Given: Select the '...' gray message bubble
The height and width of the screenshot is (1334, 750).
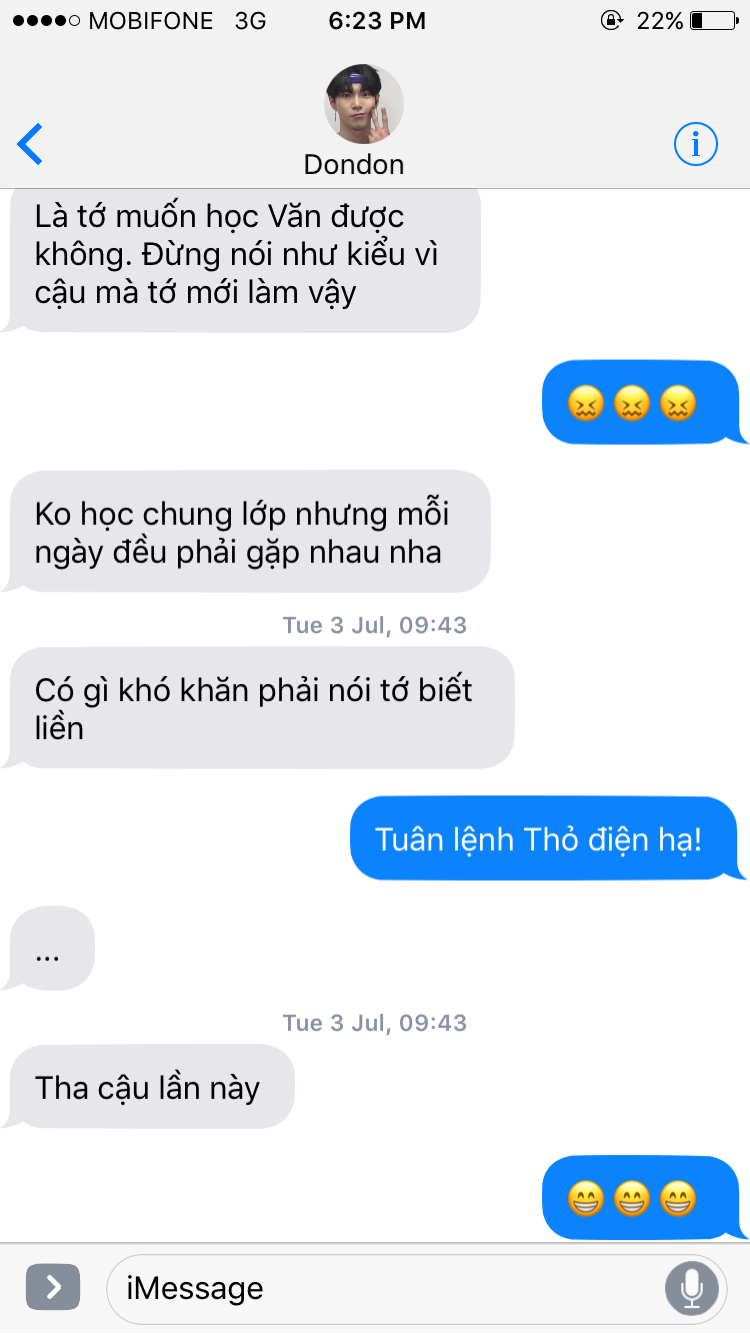Looking at the screenshot, I should [48, 948].
